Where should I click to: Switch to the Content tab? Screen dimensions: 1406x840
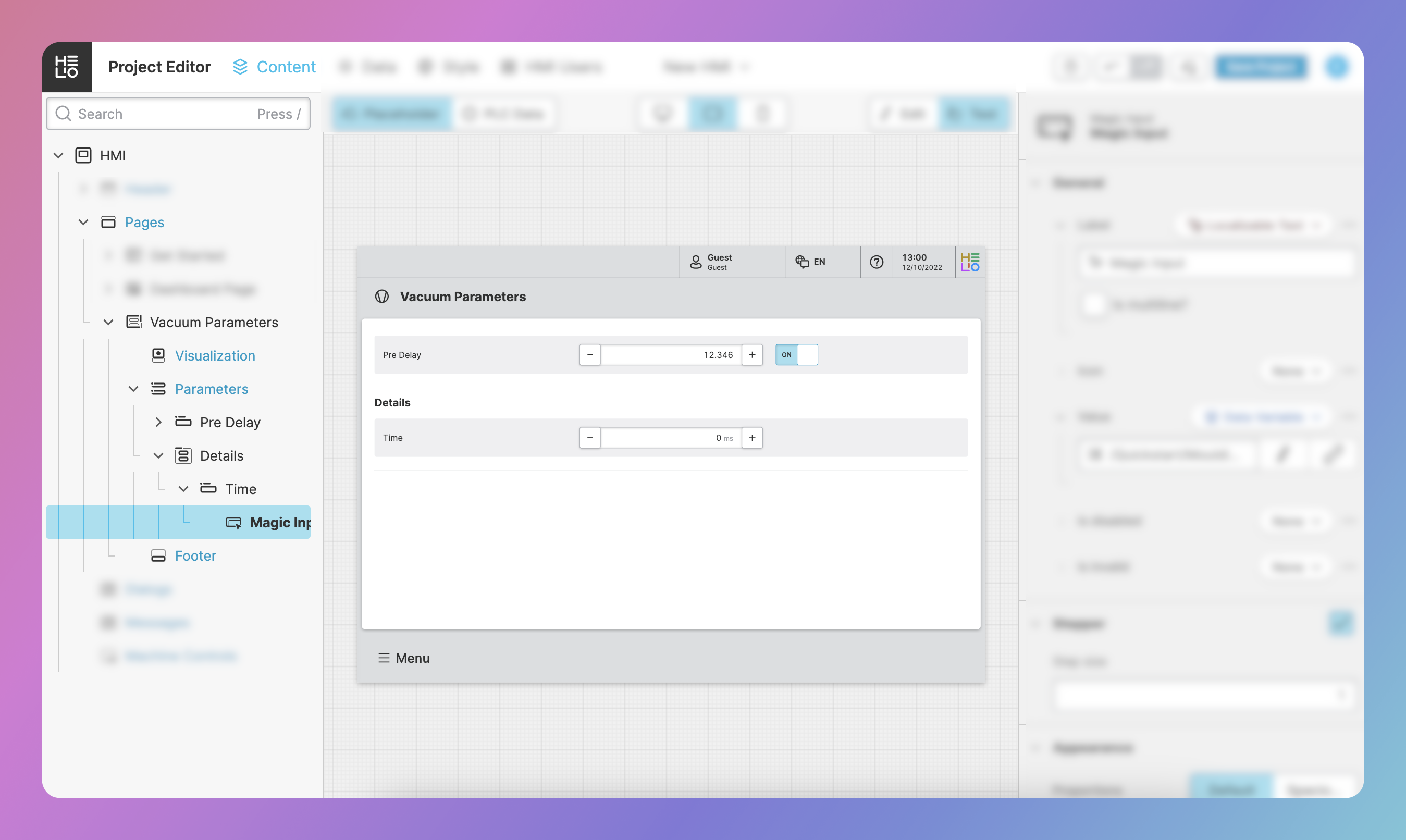click(x=275, y=67)
